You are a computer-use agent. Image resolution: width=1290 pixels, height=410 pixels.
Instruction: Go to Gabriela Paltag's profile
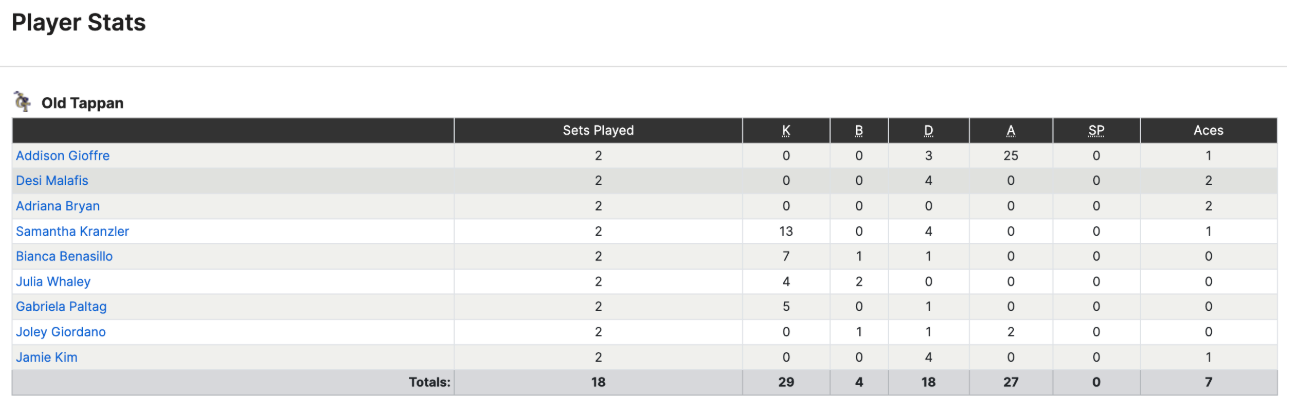[x=61, y=307]
